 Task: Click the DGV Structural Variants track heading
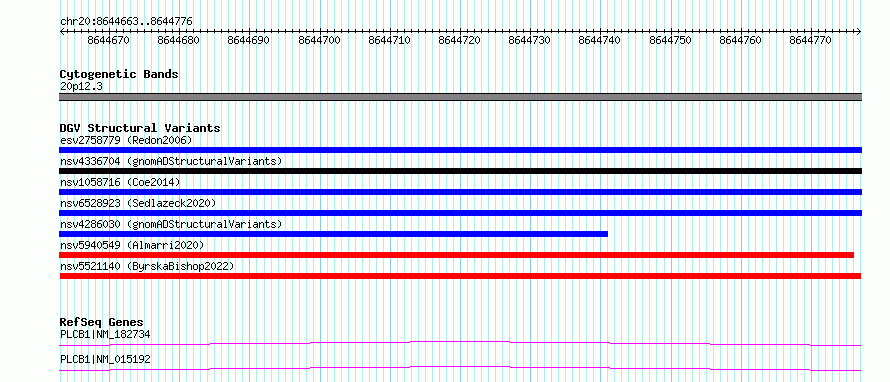[140, 128]
